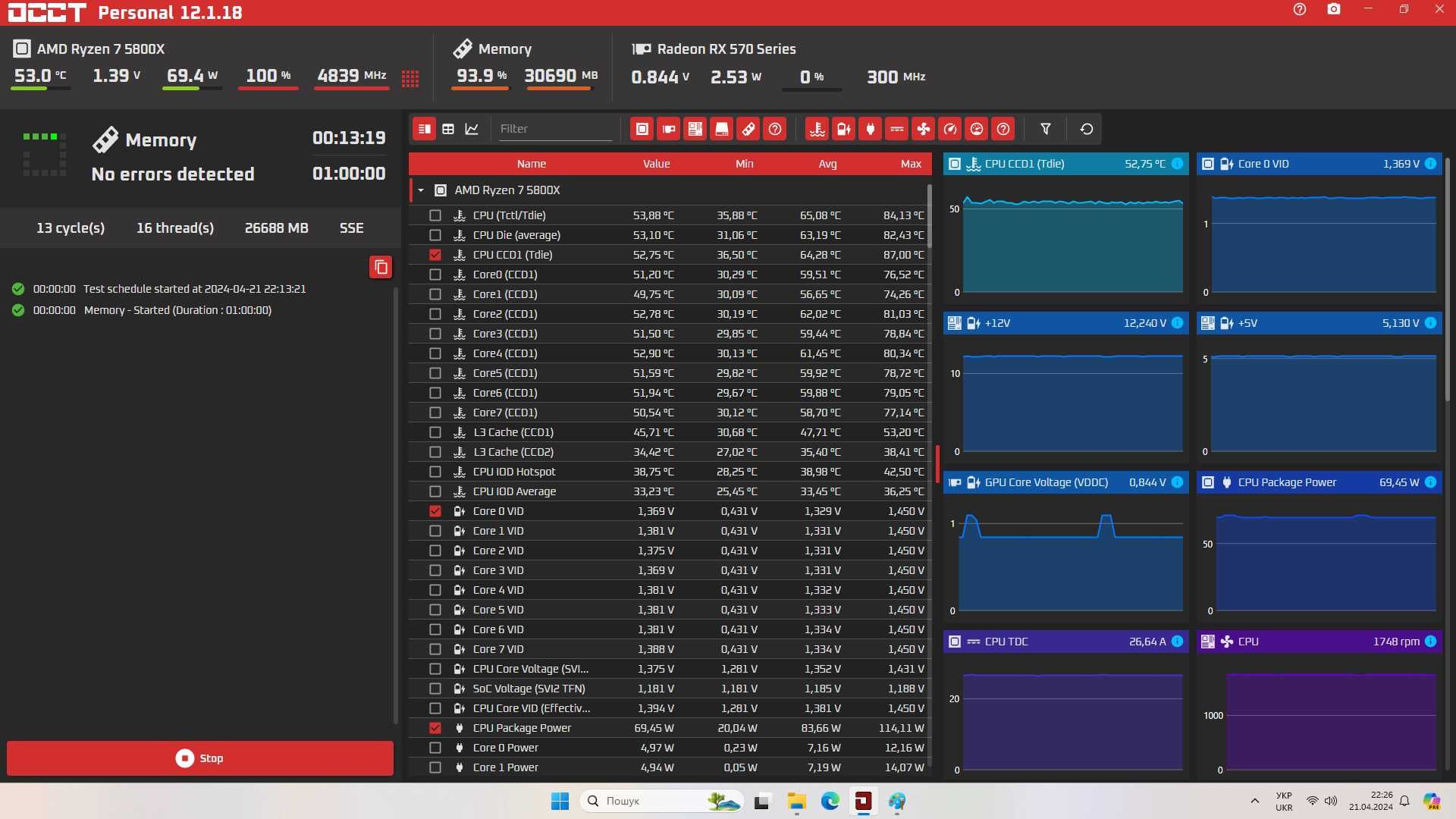Image resolution: width=1456 pixels, height=819 pixels.
Task: Click the funnel filter icon
Action: [x=1046, y=129]
